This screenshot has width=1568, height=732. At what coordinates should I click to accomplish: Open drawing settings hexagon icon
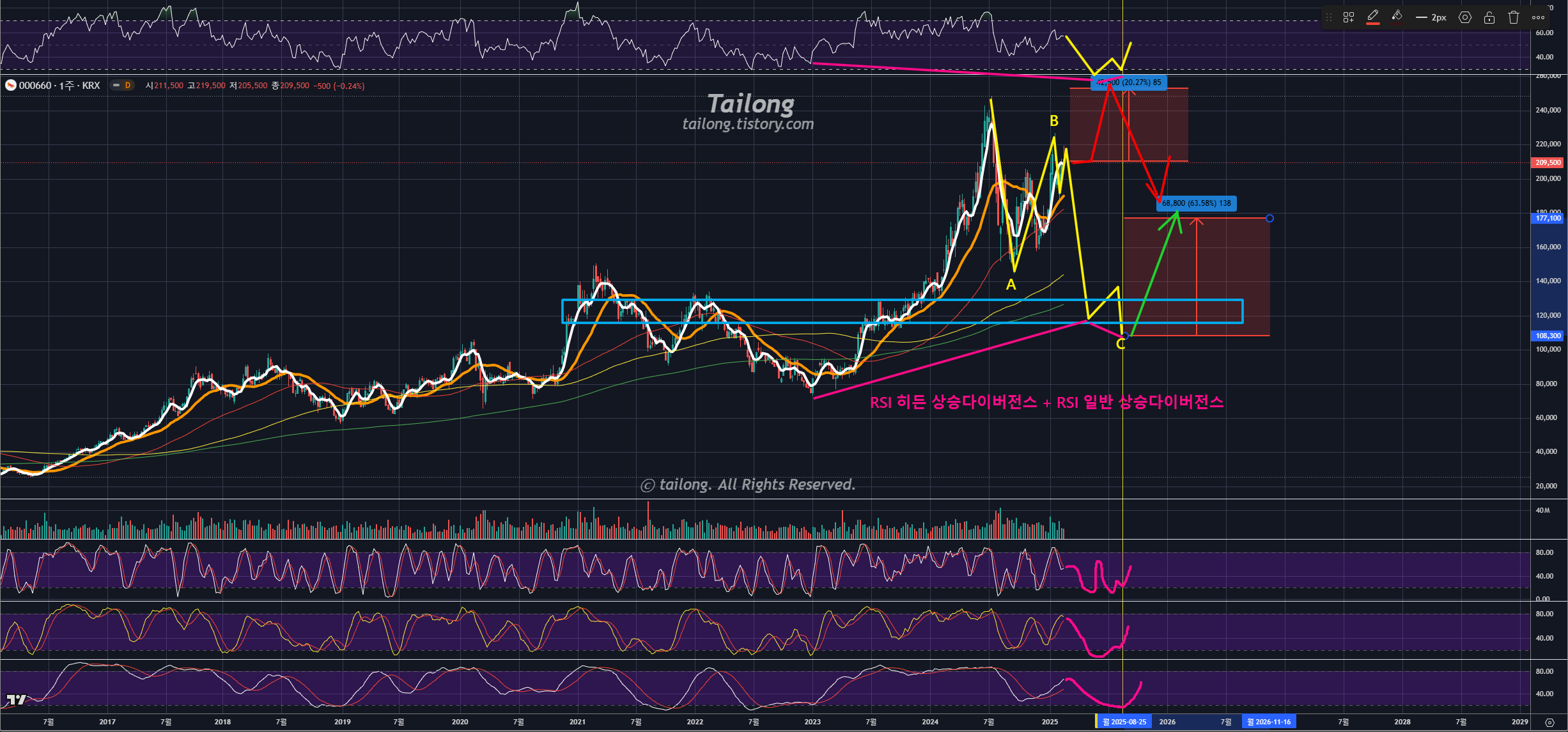pyautogui.click(x=1465, y=18)
